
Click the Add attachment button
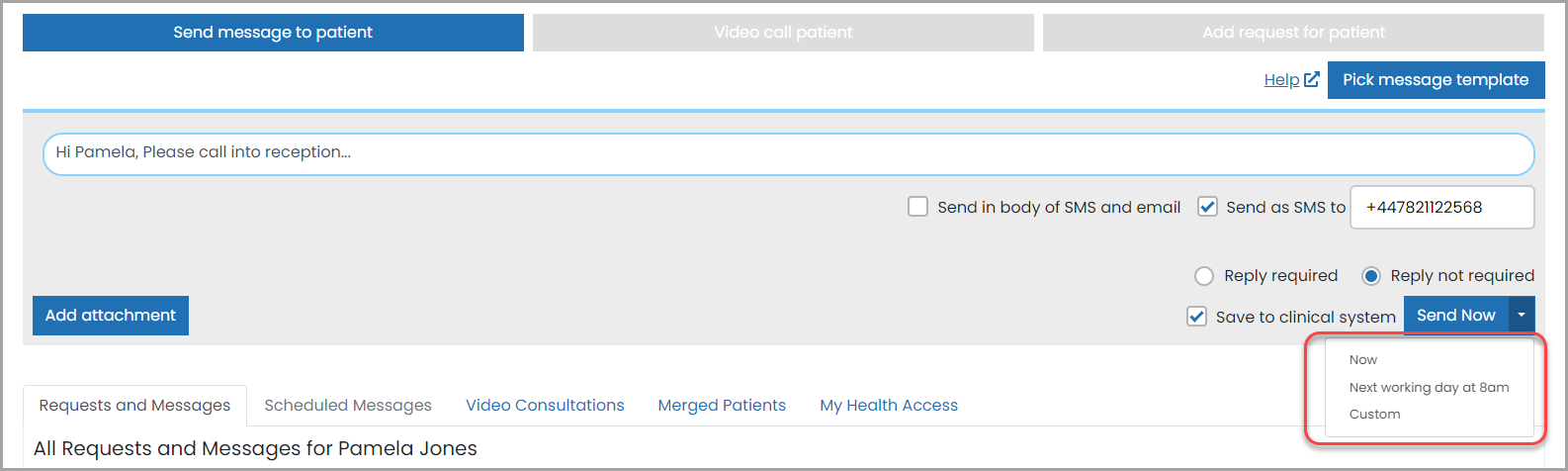pos(111,316)
